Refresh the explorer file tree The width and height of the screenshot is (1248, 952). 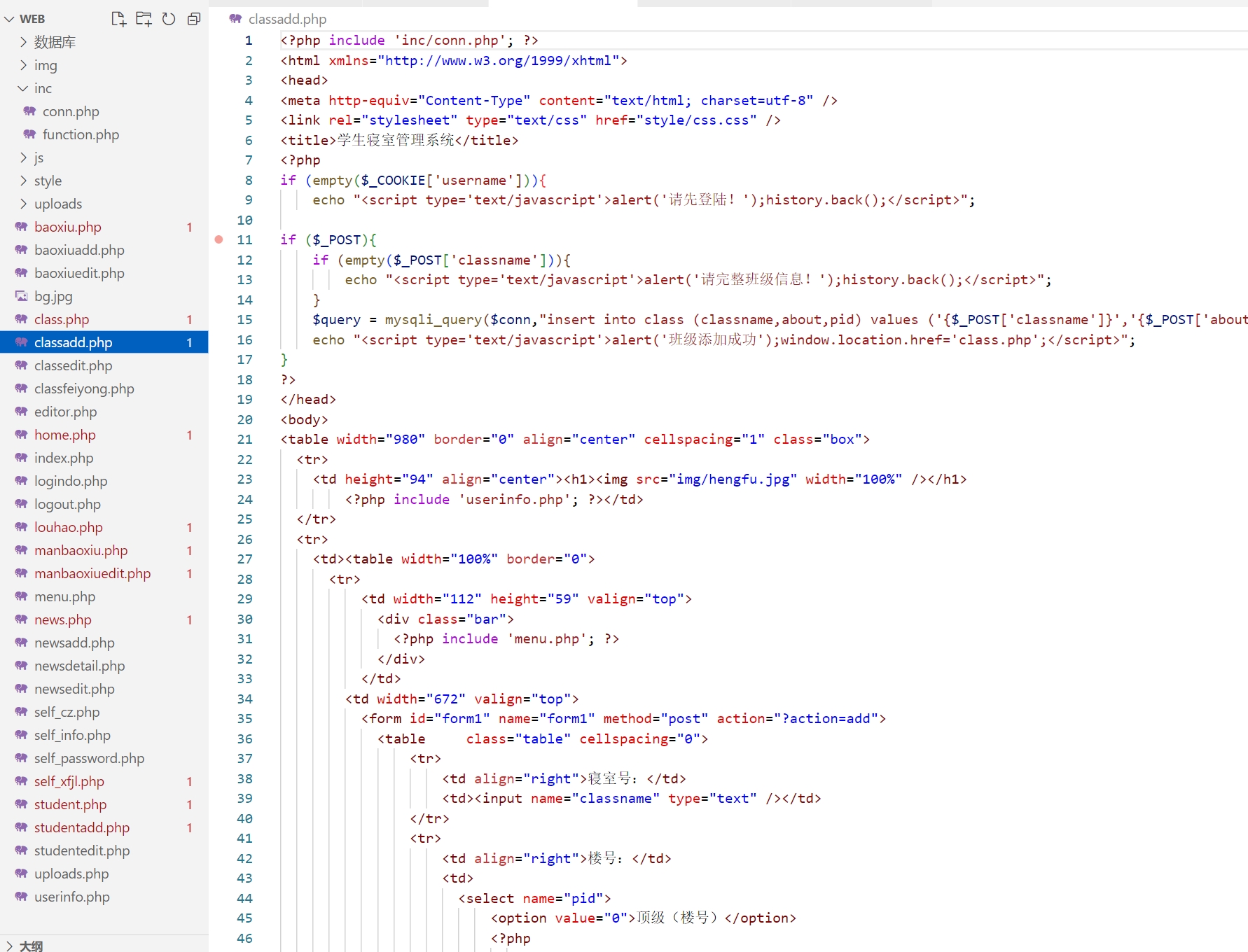[169, 19]
